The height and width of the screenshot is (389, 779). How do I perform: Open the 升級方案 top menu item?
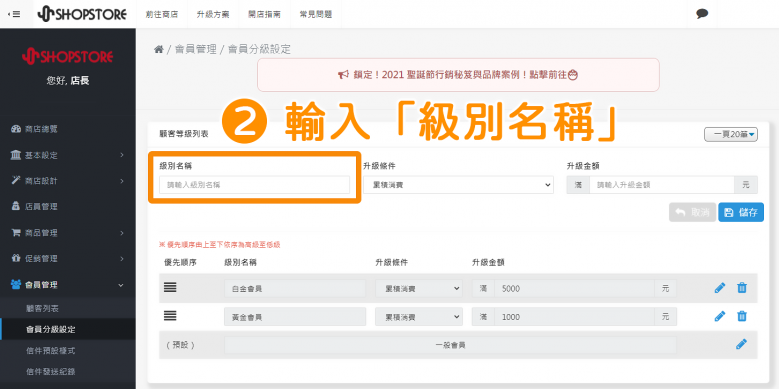213,14
